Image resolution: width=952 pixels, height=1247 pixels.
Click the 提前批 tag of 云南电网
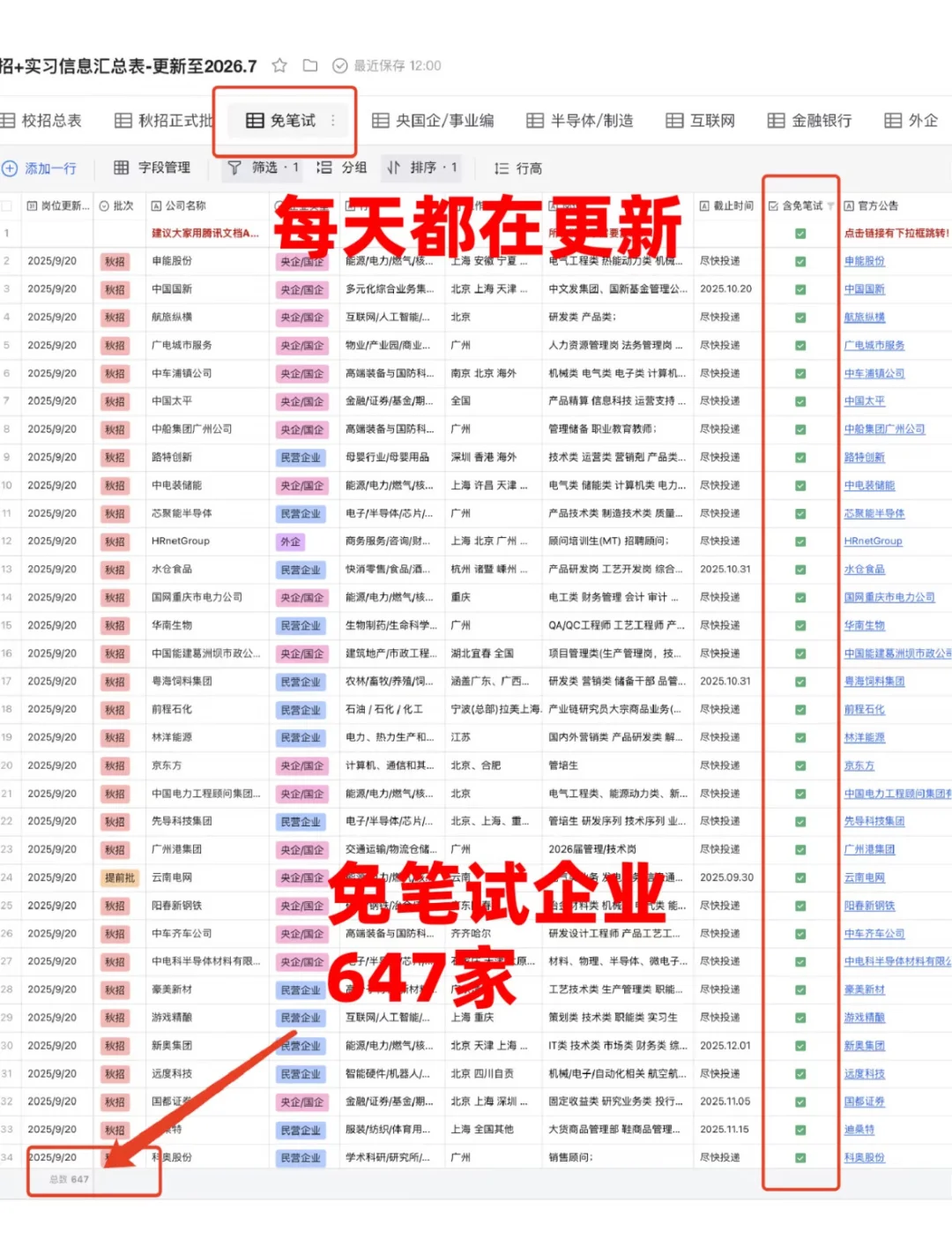[x=120, y=878]
